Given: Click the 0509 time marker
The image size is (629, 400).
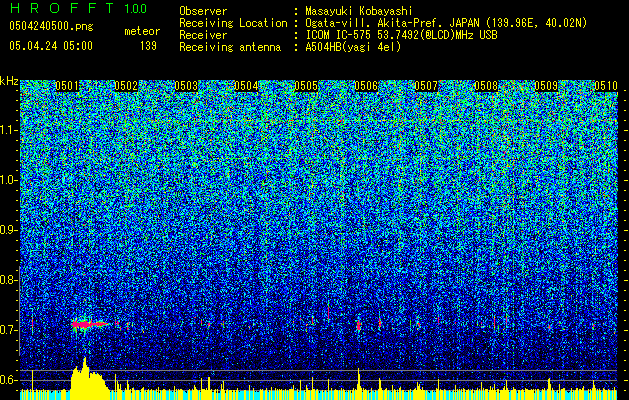Looking at the screenshot, I should click(546, 86).
